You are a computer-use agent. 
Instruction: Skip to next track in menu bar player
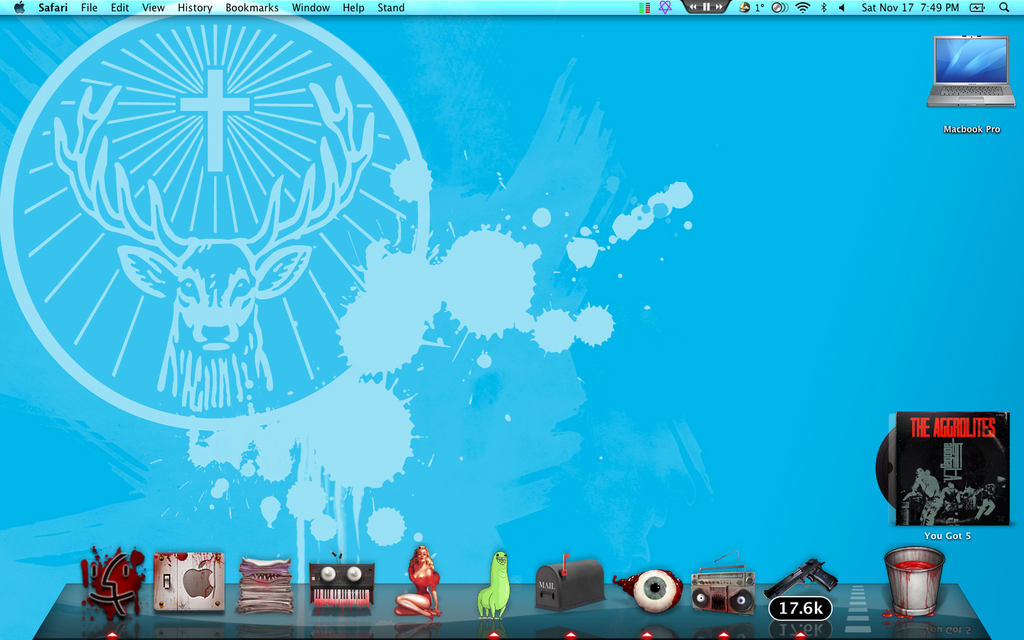point(719,7)
